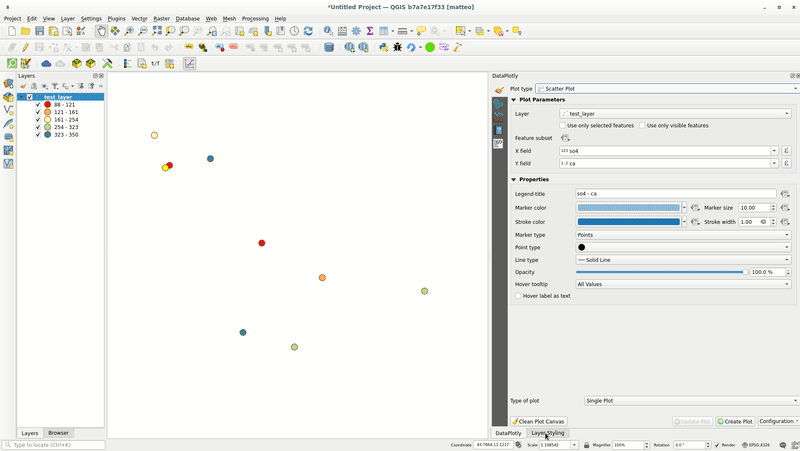Open a project with the folder icon
800x451 pixels.
[26, 31]
